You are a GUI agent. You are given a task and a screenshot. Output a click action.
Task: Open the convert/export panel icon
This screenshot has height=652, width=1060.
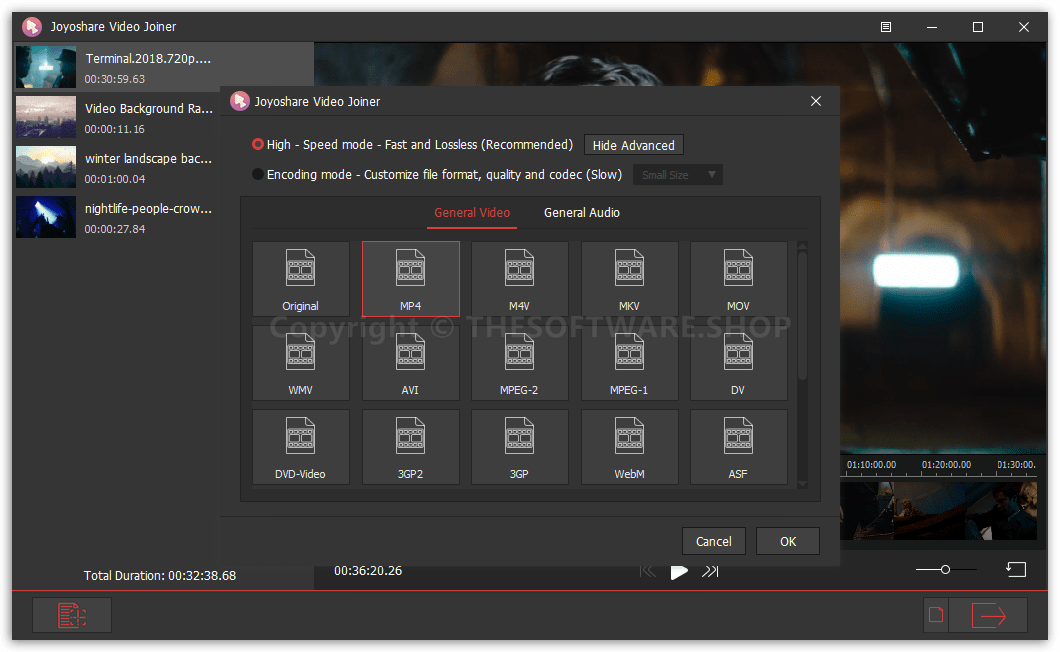(988, 615)
